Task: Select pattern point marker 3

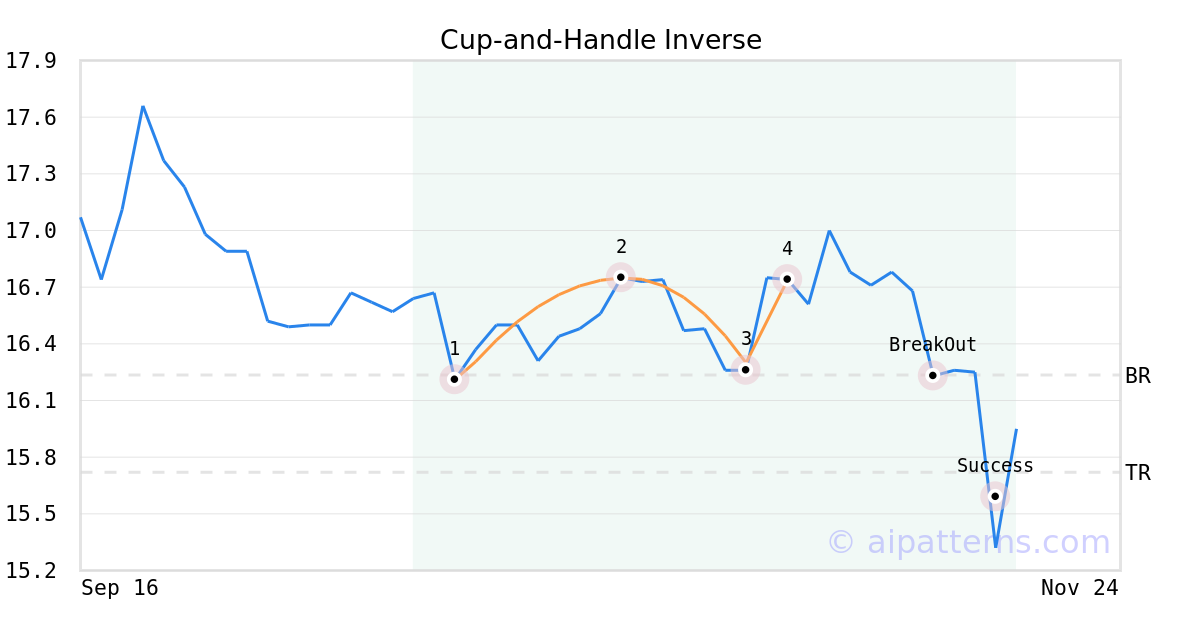Action: (x=745, y=370)
